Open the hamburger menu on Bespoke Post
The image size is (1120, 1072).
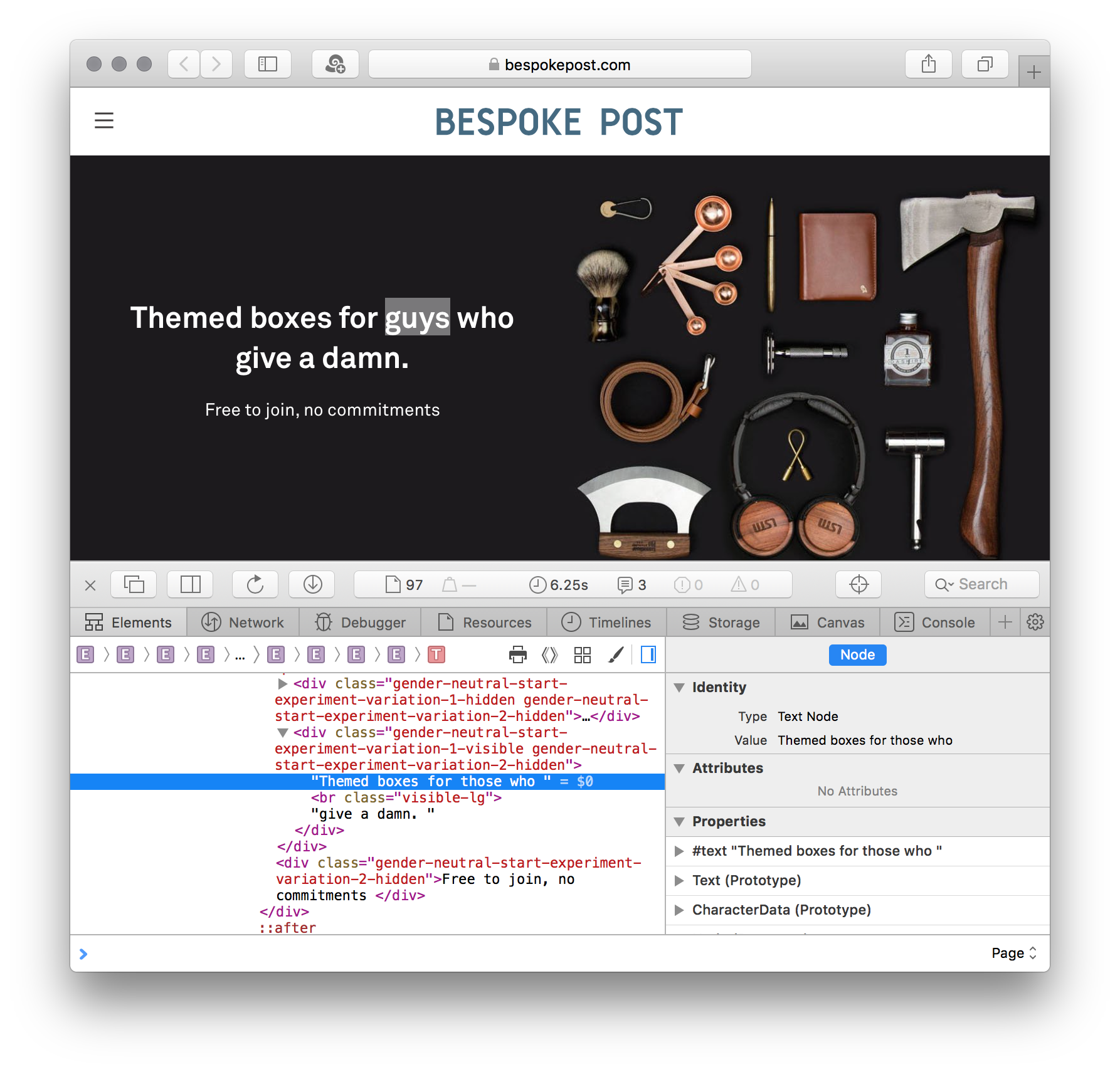point(104,120)
